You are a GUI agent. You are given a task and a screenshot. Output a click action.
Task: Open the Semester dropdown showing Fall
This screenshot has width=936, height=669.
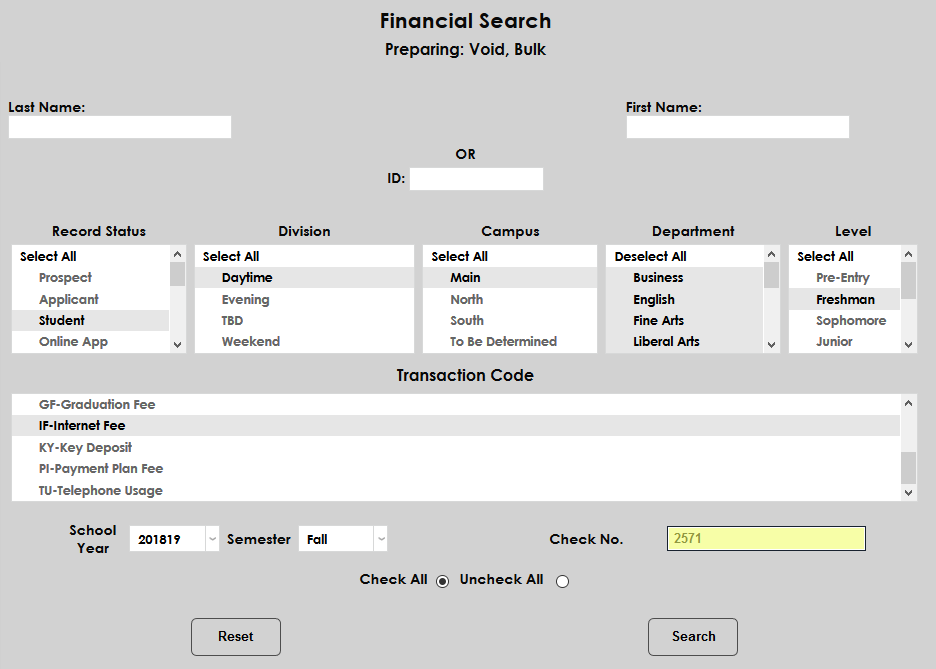coord(343,539)
